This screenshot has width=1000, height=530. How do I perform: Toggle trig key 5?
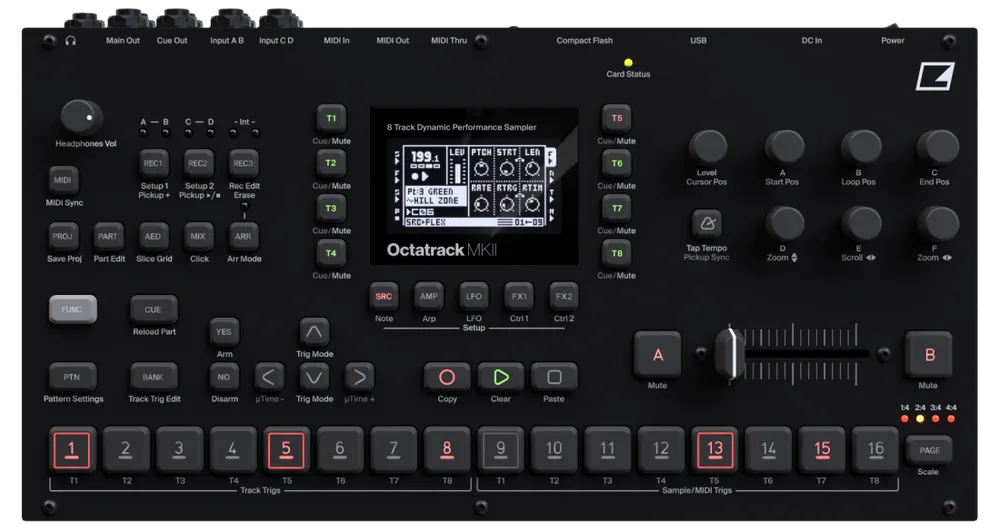point(286,450)
